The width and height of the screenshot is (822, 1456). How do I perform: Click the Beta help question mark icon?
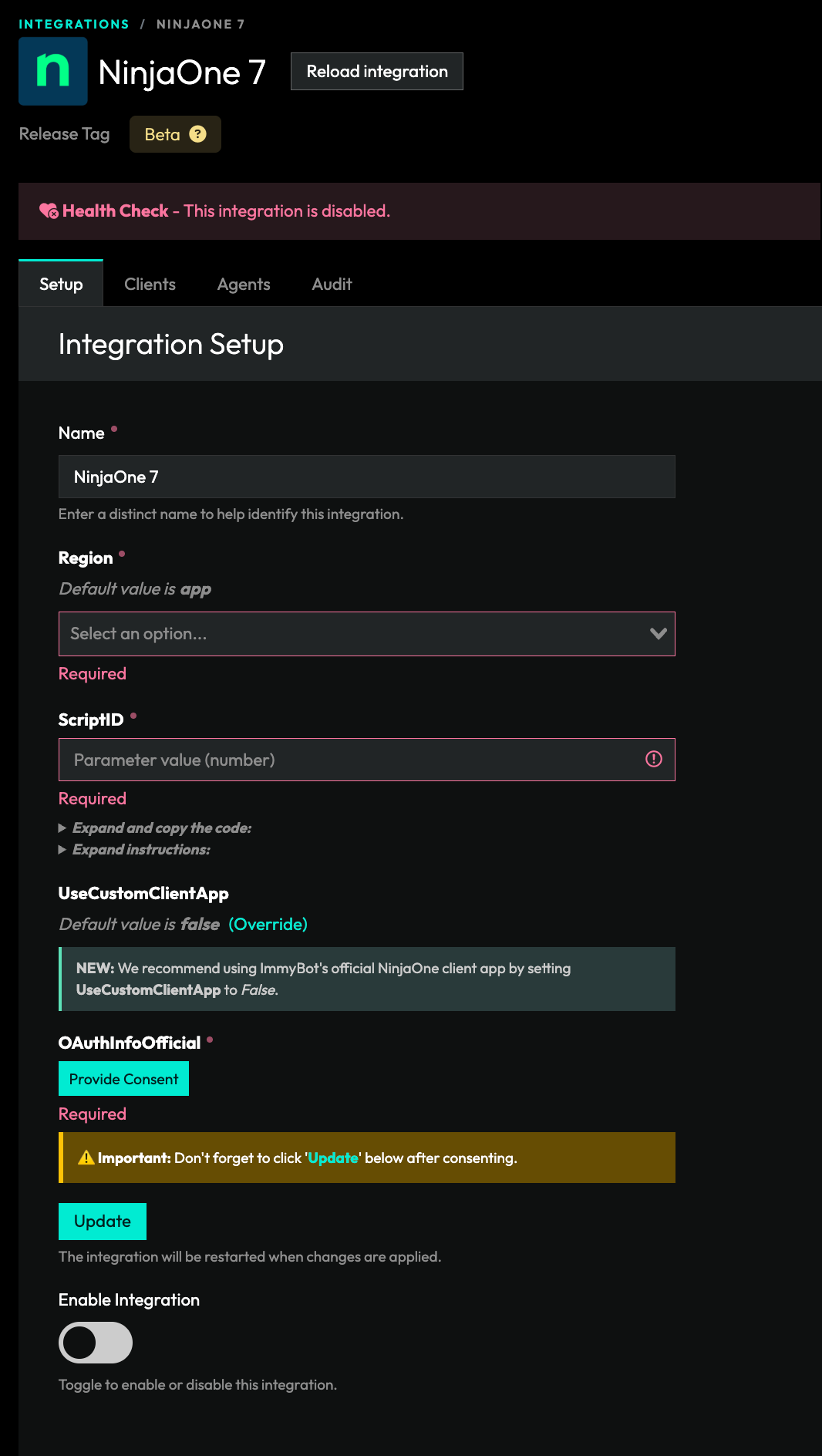pos(197,134)
